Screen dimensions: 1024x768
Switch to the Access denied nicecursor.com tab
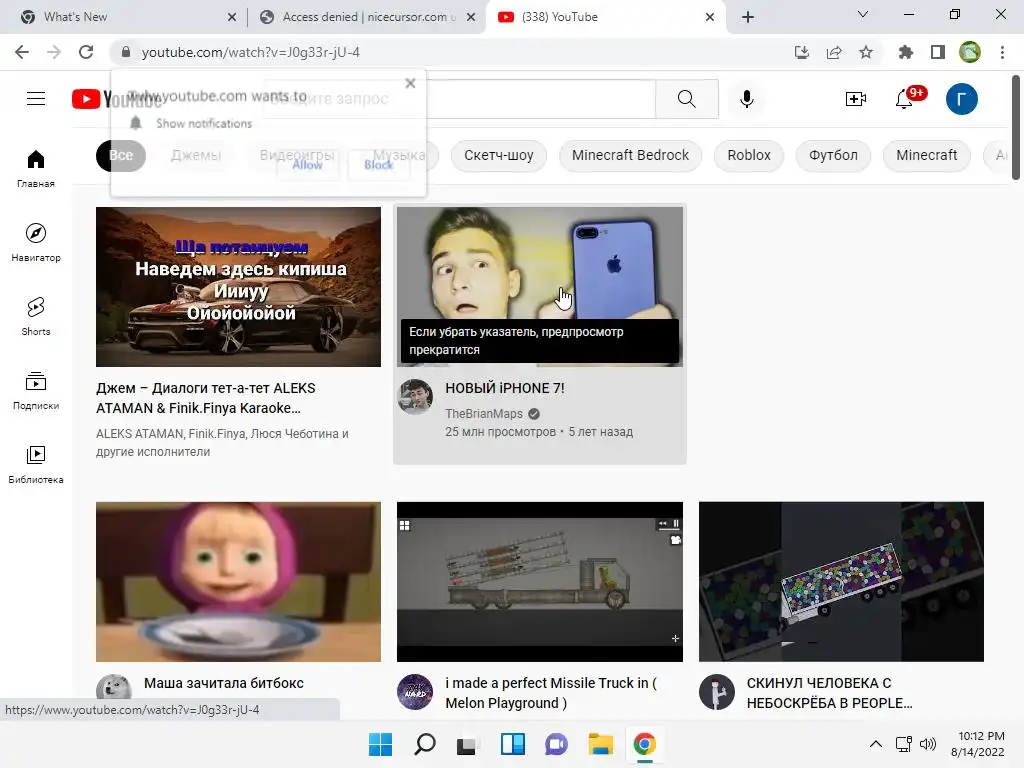(364, 17)
